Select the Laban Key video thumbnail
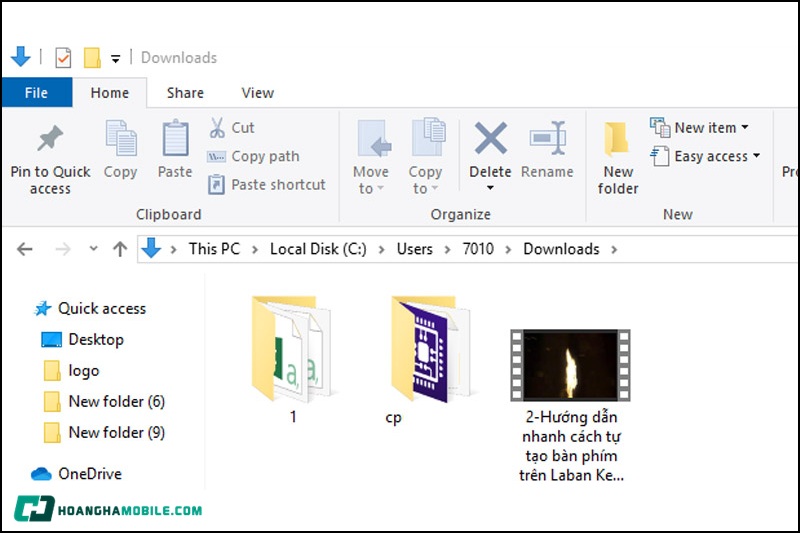The image size is (800, 533). 570,365
